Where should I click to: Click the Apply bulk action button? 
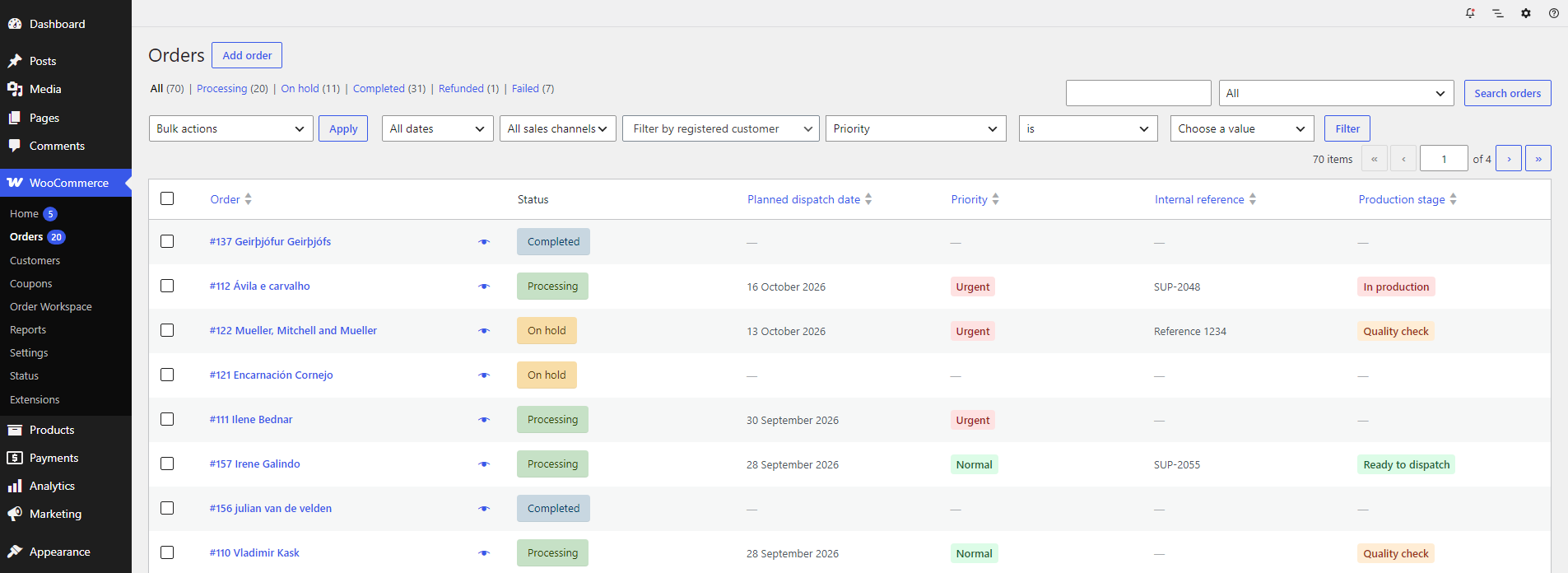click(x=343, y=128)
